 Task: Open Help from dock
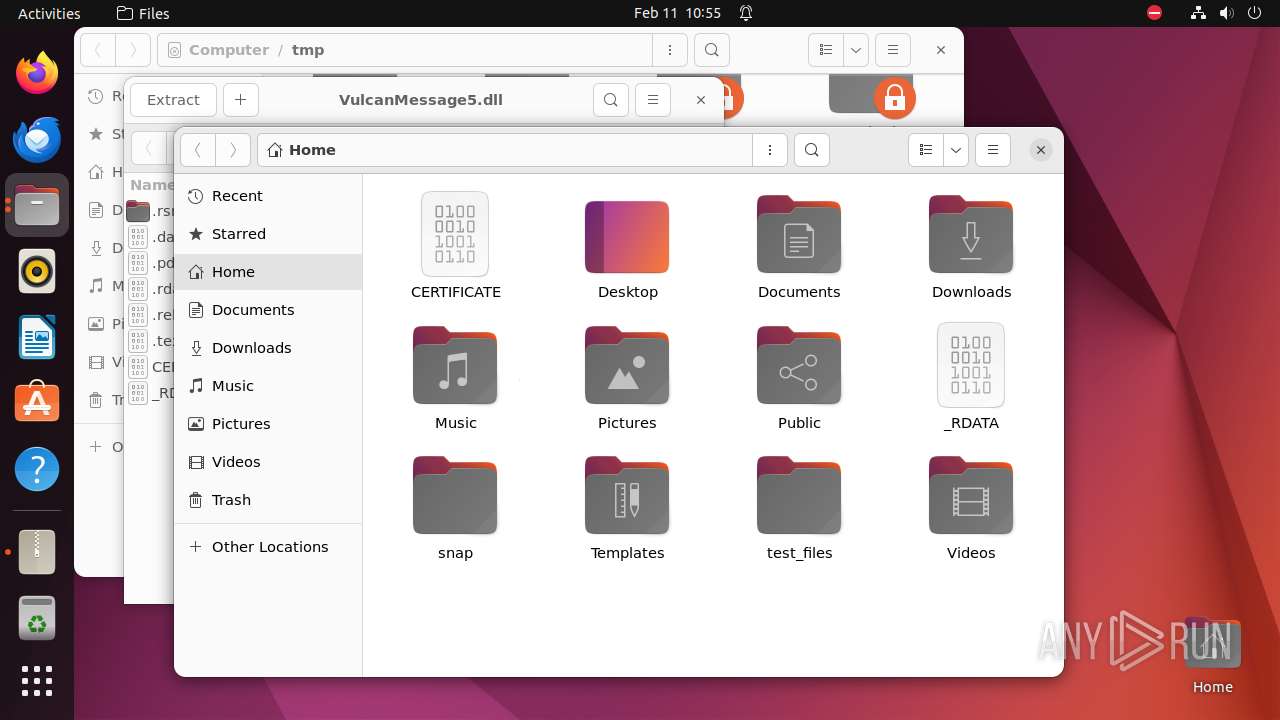click(x=37, y=469)
